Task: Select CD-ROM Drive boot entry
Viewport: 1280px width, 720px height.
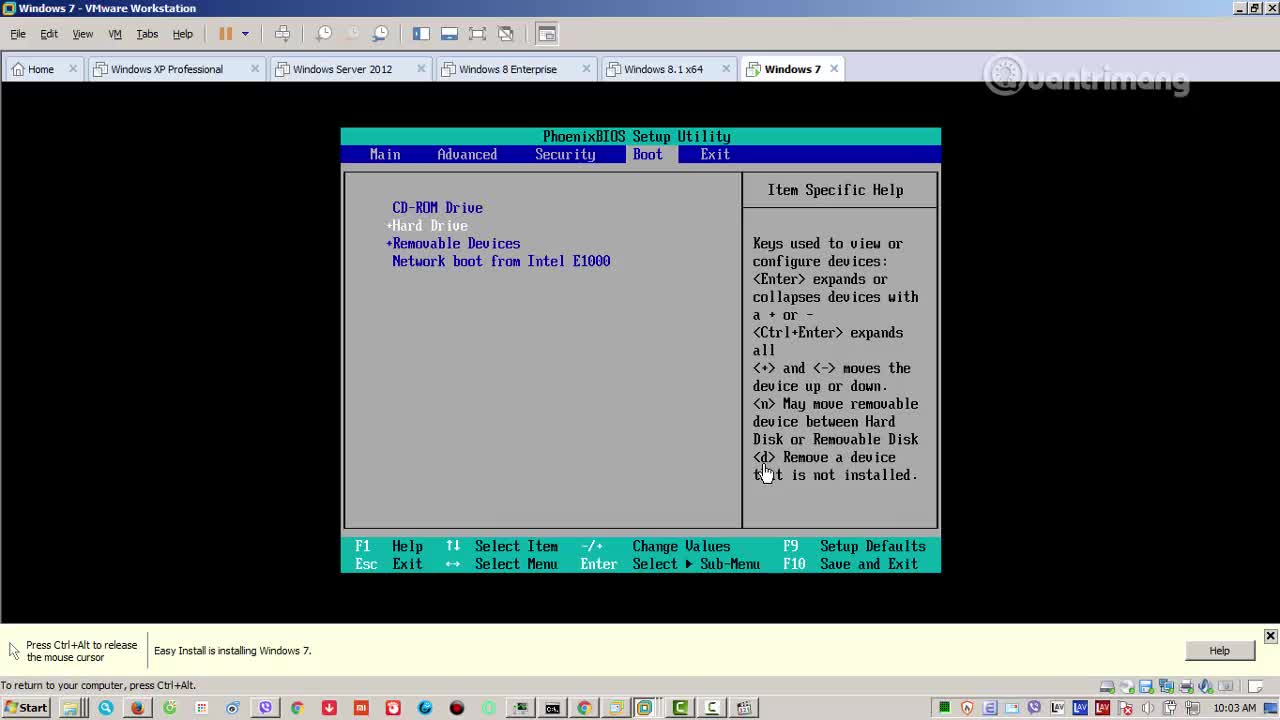Action: [437, 208]
